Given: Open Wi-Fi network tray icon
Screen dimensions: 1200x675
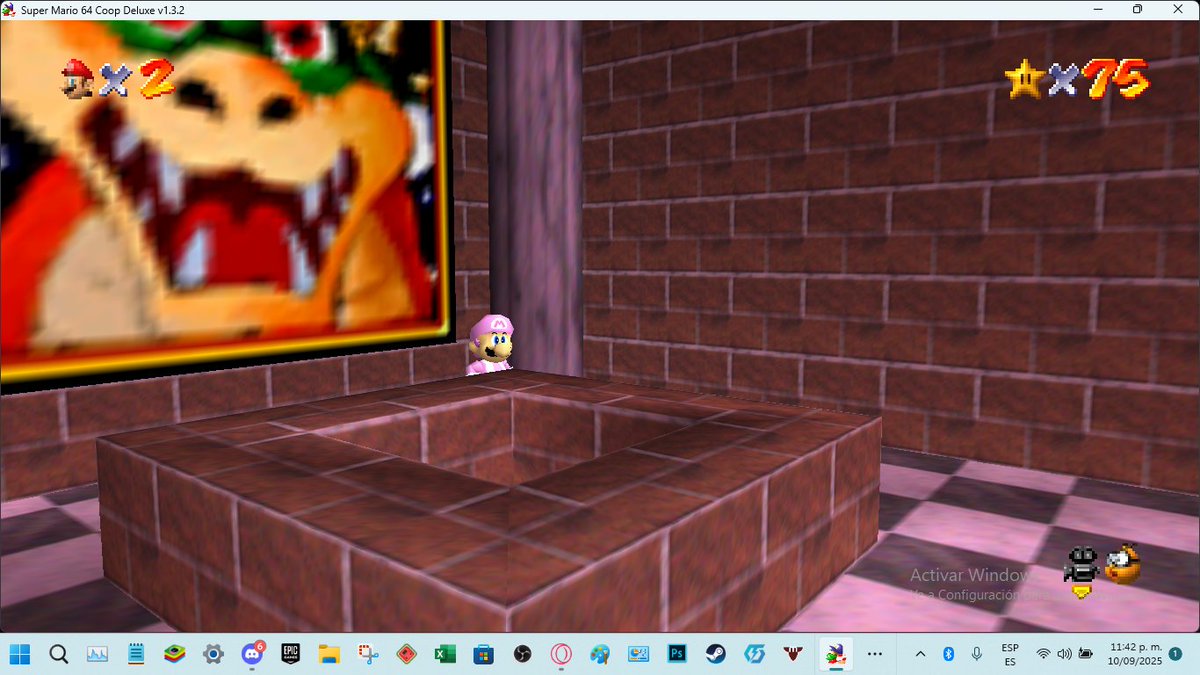Looking at the screenshot, I should tap(1043, 654).
